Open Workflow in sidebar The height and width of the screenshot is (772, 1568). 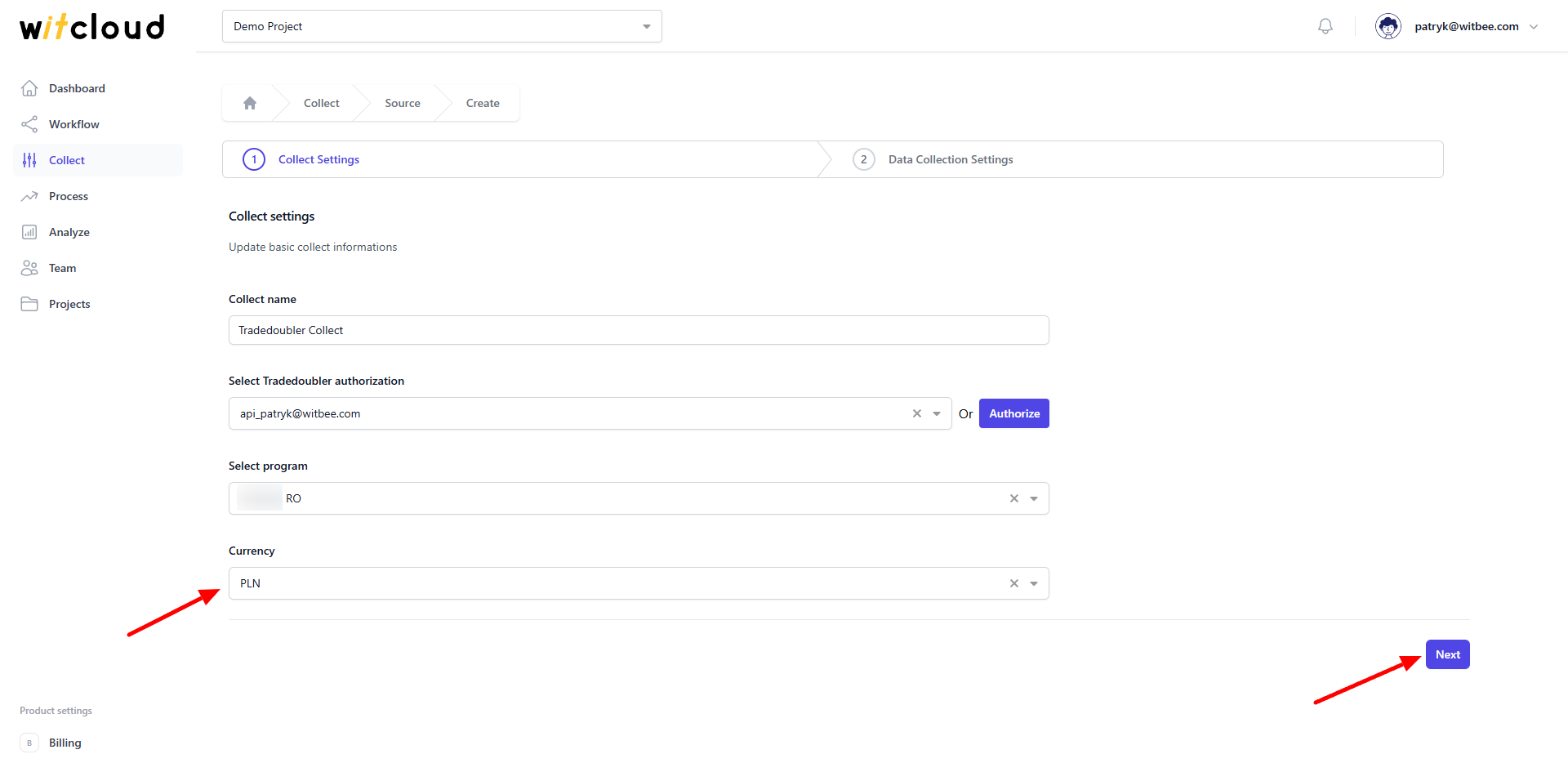98,124
